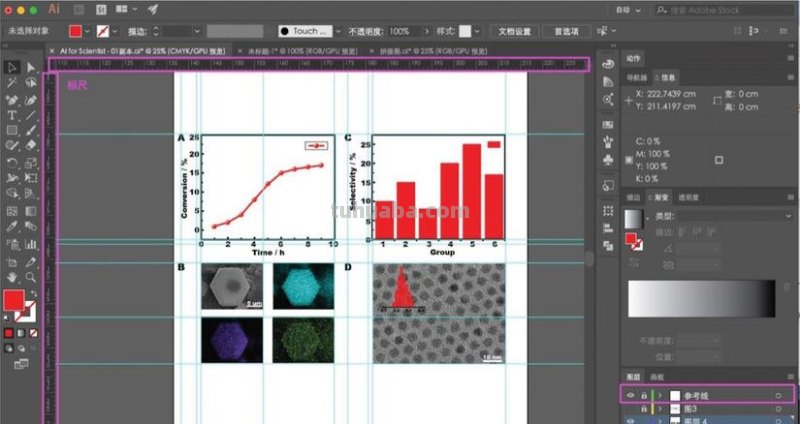800x424 pixels.
Task: Open the Touch brush definition dropdown
Action: 337,31
